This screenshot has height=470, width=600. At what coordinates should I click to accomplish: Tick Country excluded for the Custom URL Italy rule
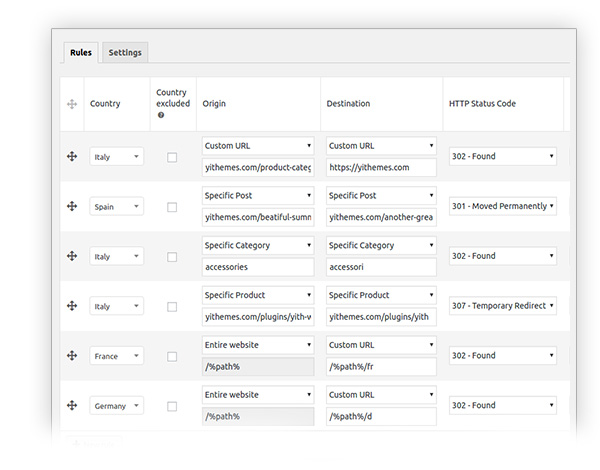172,157
